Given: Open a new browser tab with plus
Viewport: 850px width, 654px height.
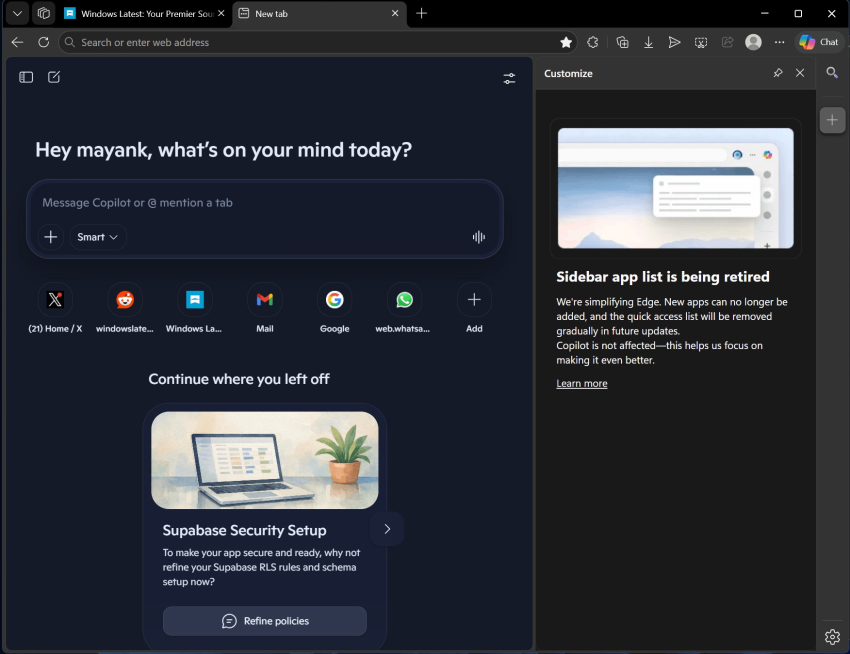Looking at the screenshot, I should (421, 14).
